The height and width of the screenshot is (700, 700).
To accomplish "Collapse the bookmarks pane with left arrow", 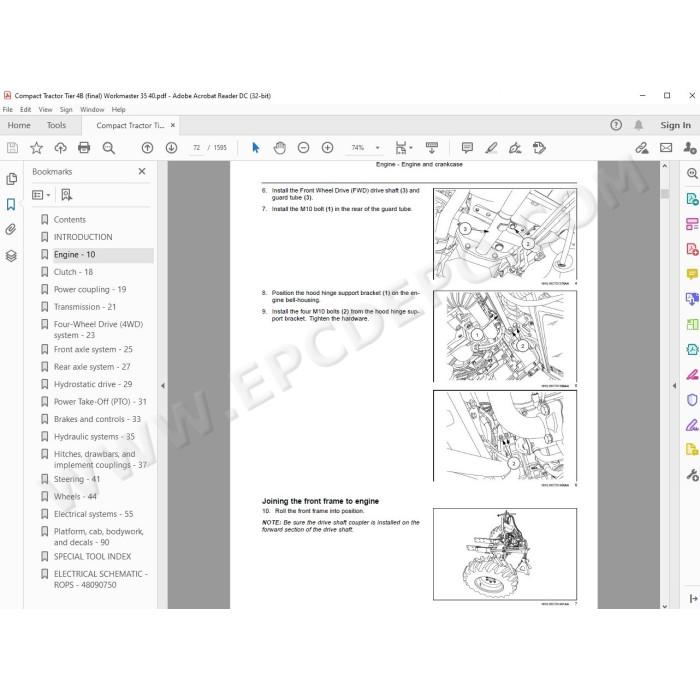I will pyautogui.click(x=163, y=385).
